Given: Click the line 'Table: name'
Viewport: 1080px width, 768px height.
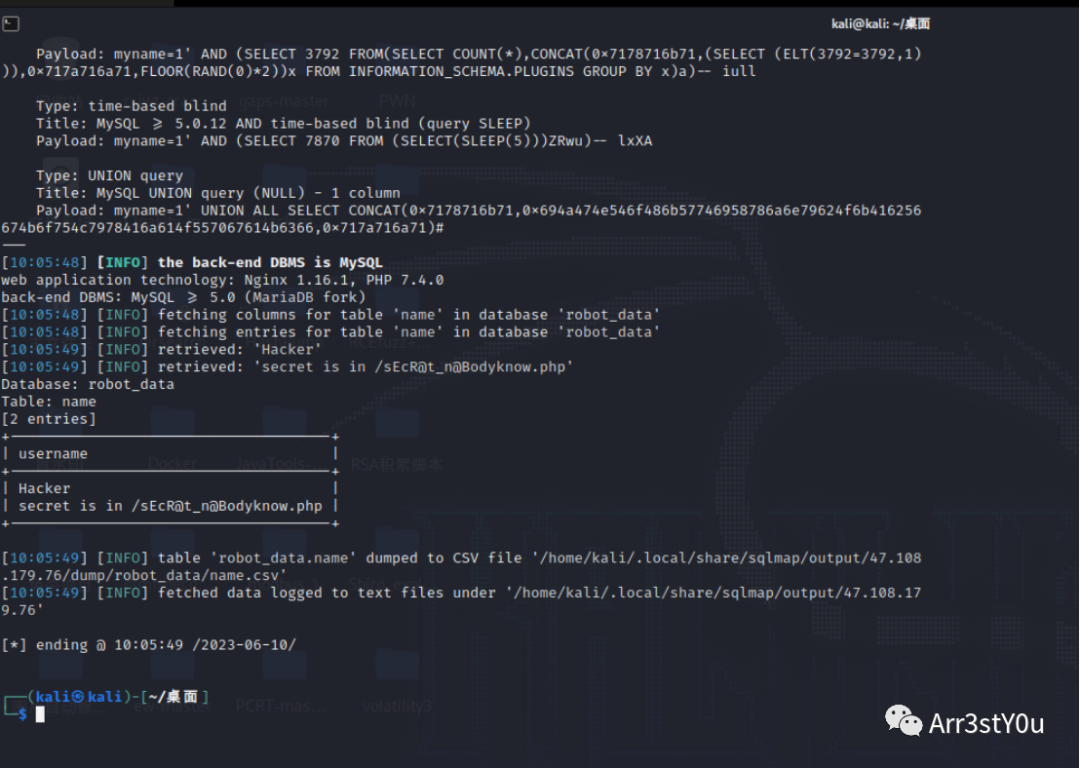Looking at the screenshot, I should tap(49, 402).
